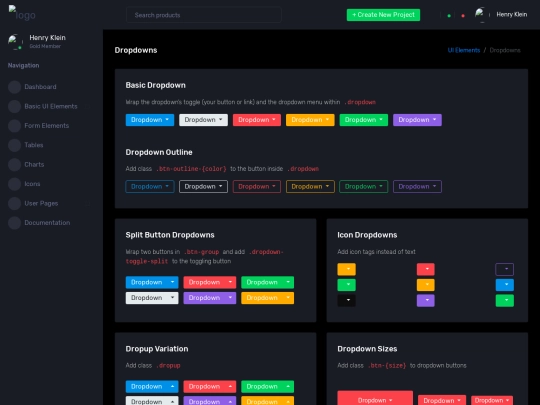Open the white outline Dropdown button
This screenshot has height=405, width=540.
(203, 187)
